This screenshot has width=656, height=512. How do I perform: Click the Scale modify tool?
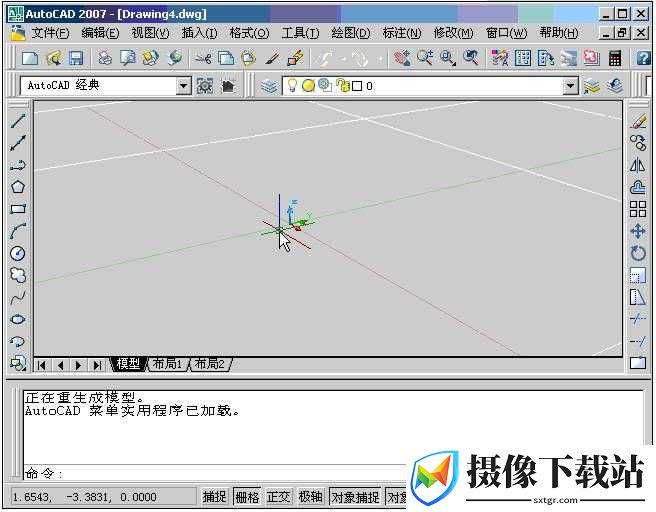pyautogui.click(x=638, y=275)
